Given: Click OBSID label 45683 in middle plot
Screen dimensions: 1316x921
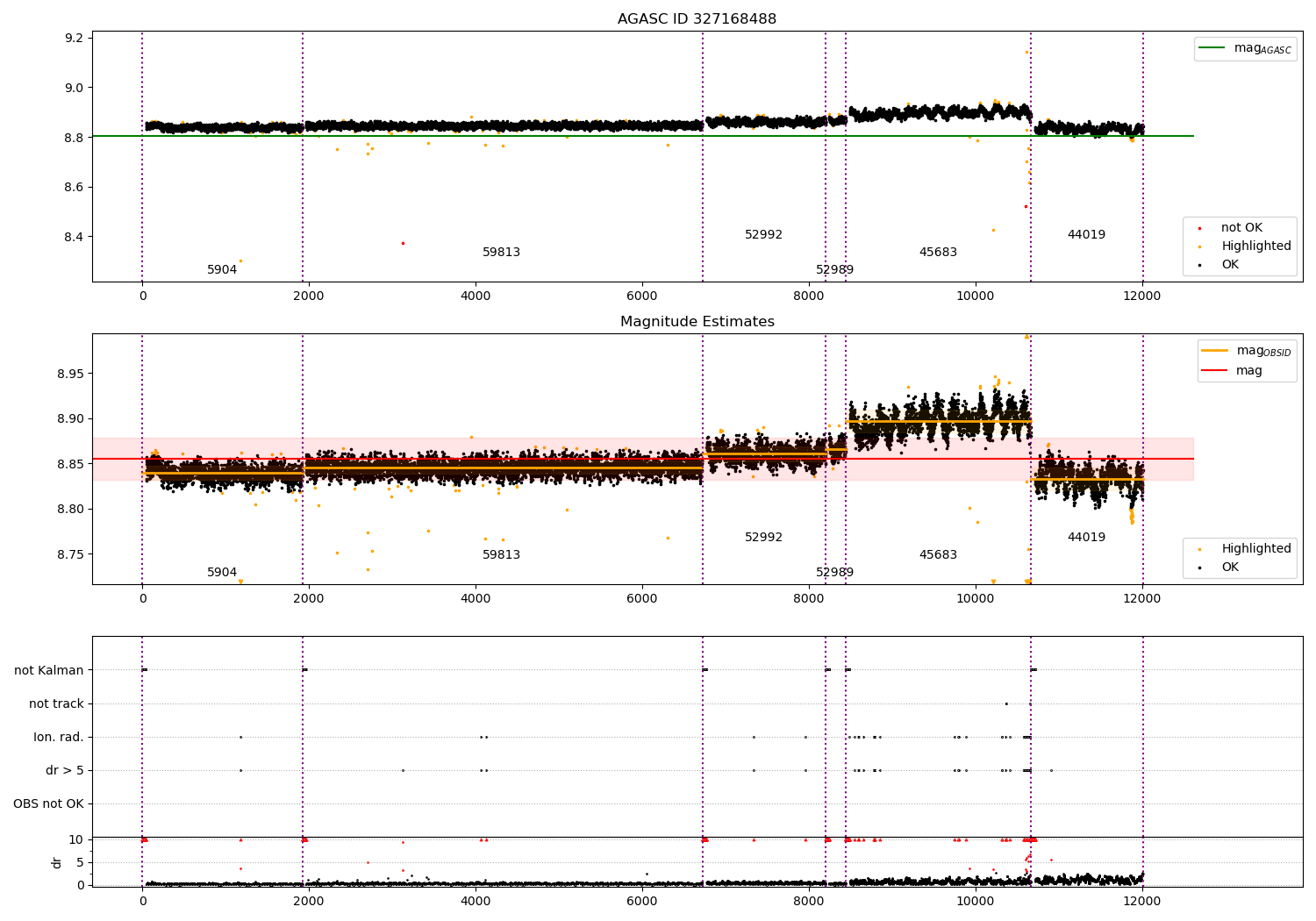Looking at the screenshot, I should tap(938, 555).
